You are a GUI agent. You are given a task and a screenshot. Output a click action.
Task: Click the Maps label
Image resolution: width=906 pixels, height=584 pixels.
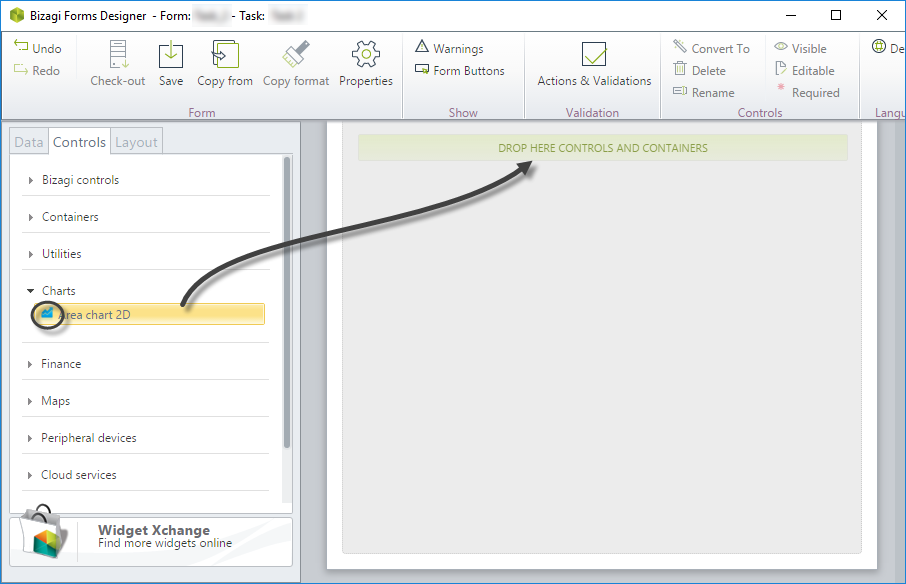click(x=55, y=401)
